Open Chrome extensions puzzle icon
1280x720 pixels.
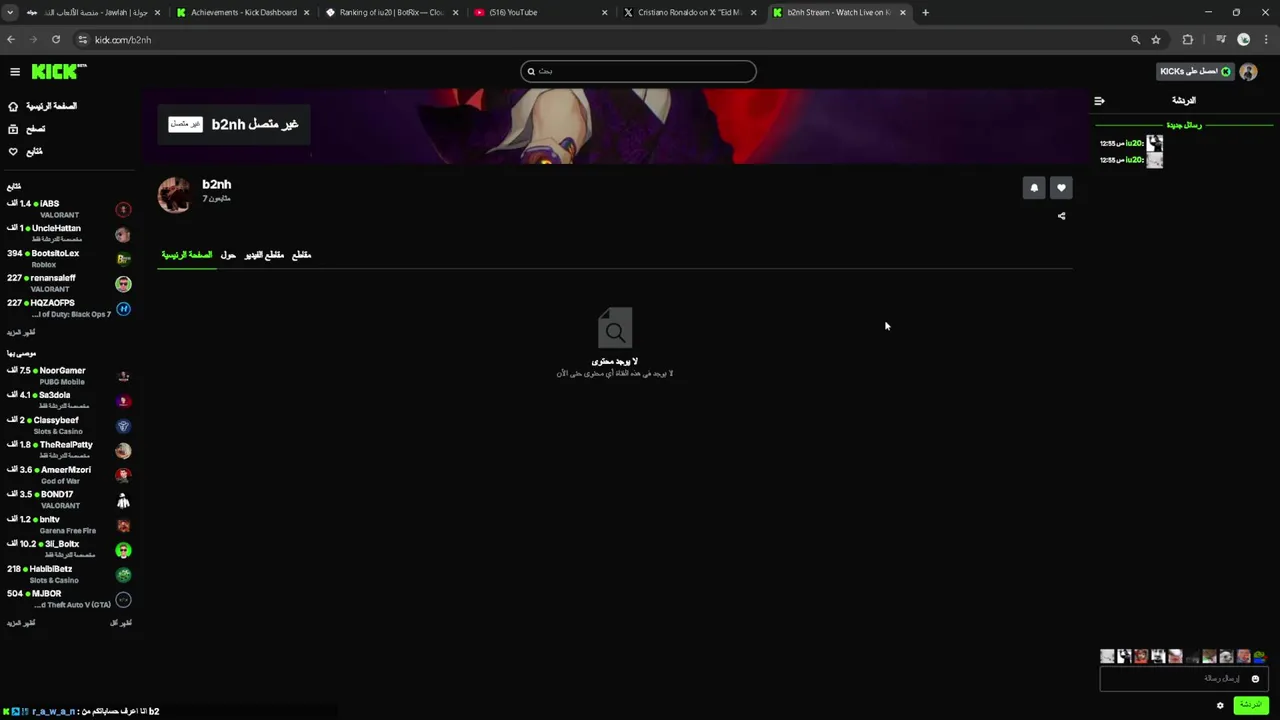(x=1188, y=40)
